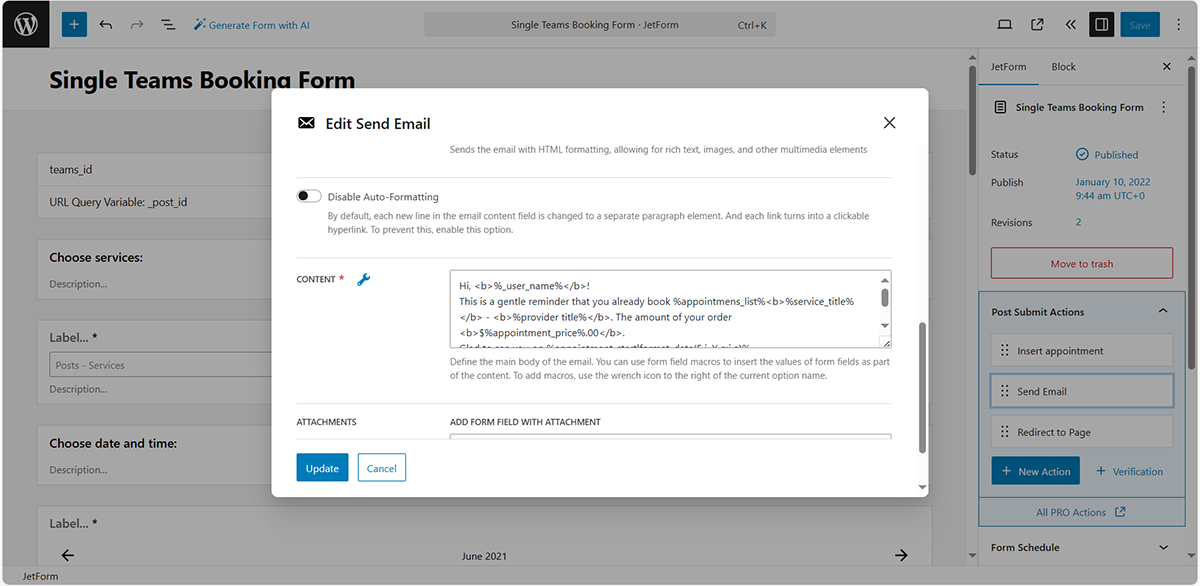Select the Send Email action
1200x586 pixels.
click(x=1081, y=391)
